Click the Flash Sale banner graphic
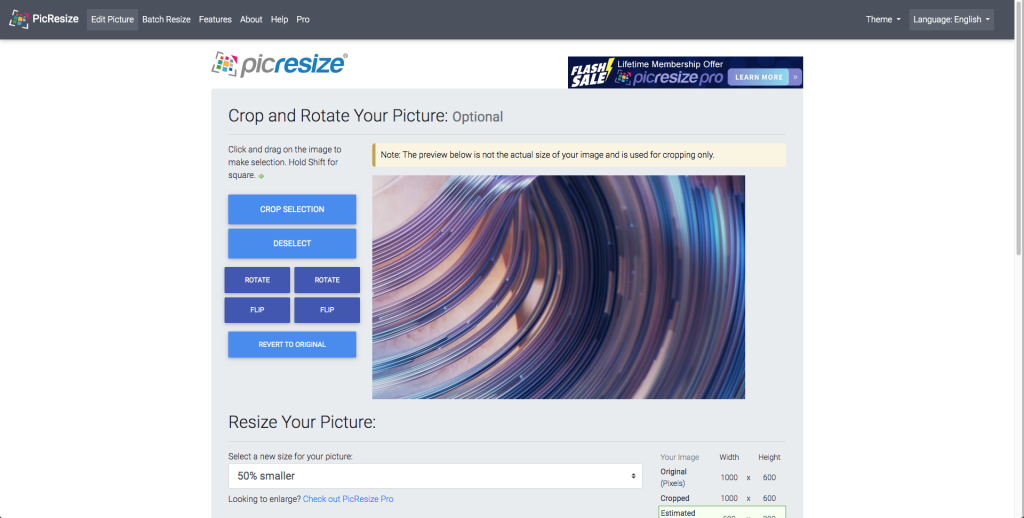The image size is (1024, 518). pyautogui.click(x=685, y=72)
